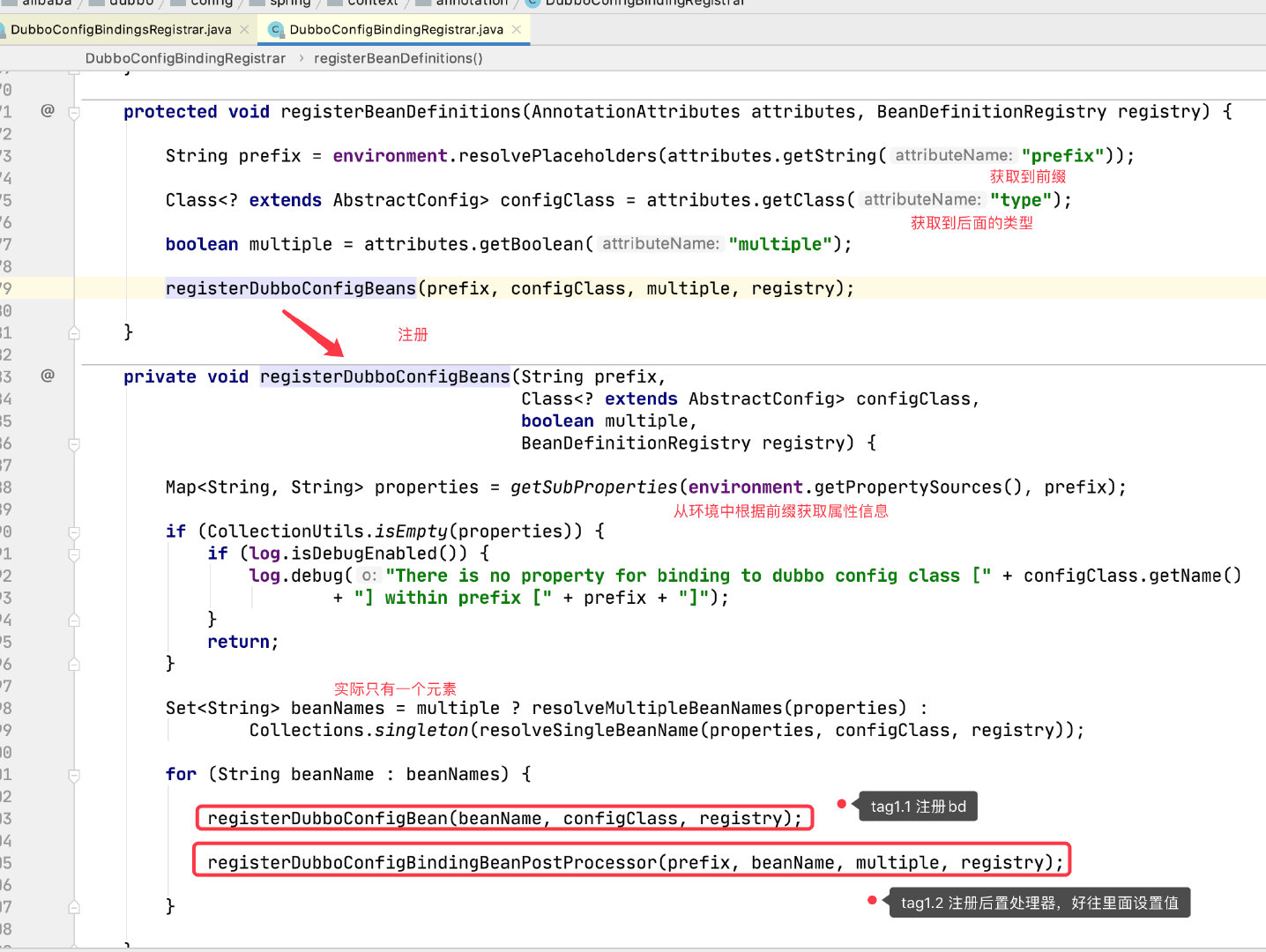Fold the 'if (CollectionUtils.isEmpty(properties))' block
The height and width of the screenshot is (952, 1266).
click(74, 532)
